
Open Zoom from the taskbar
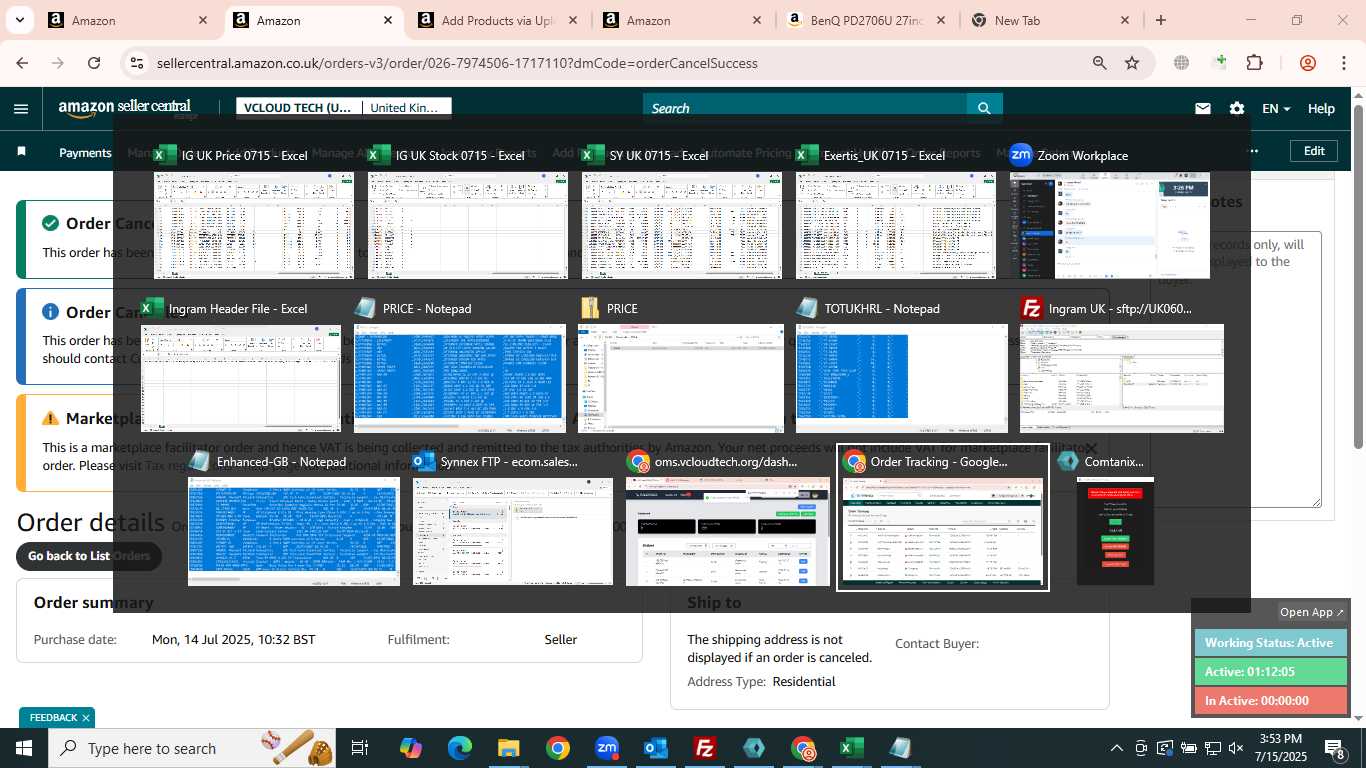607,748
